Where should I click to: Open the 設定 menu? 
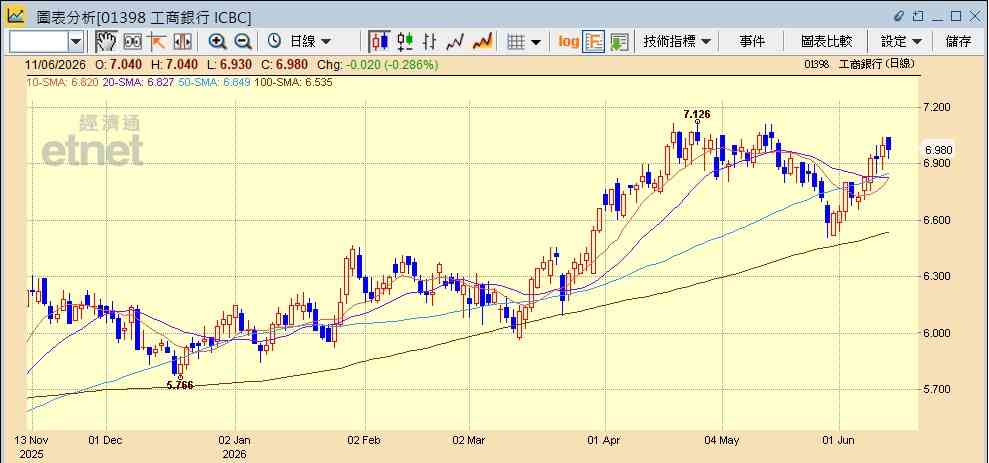pyautogui.click(x=901, y=42)
